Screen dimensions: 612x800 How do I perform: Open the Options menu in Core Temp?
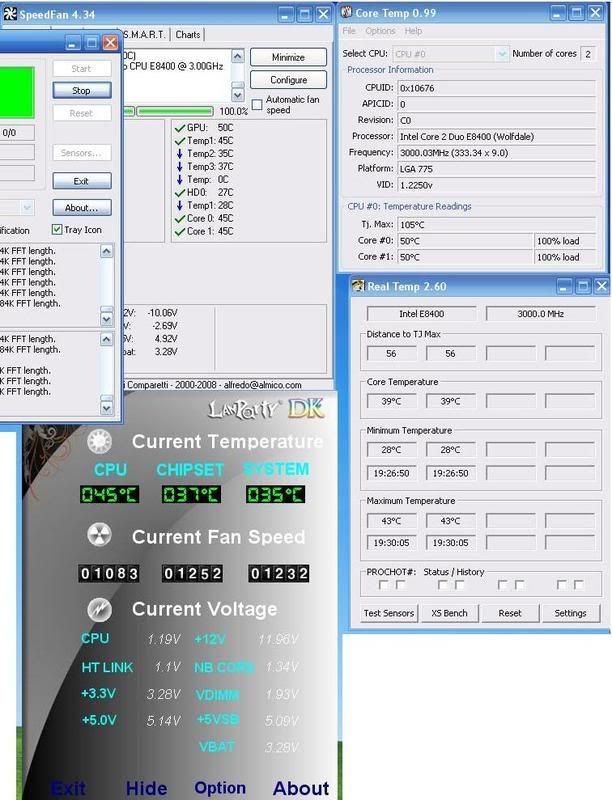[380, 31]
